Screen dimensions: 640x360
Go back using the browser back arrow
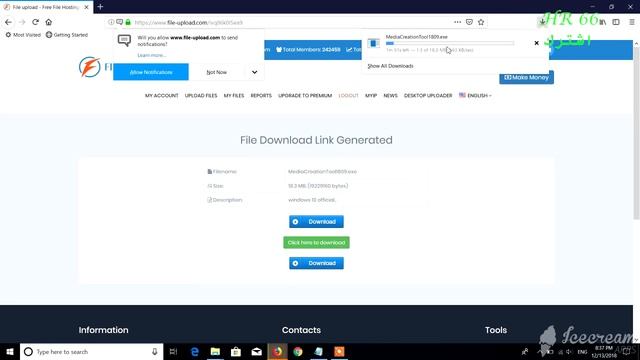[8, 22]
